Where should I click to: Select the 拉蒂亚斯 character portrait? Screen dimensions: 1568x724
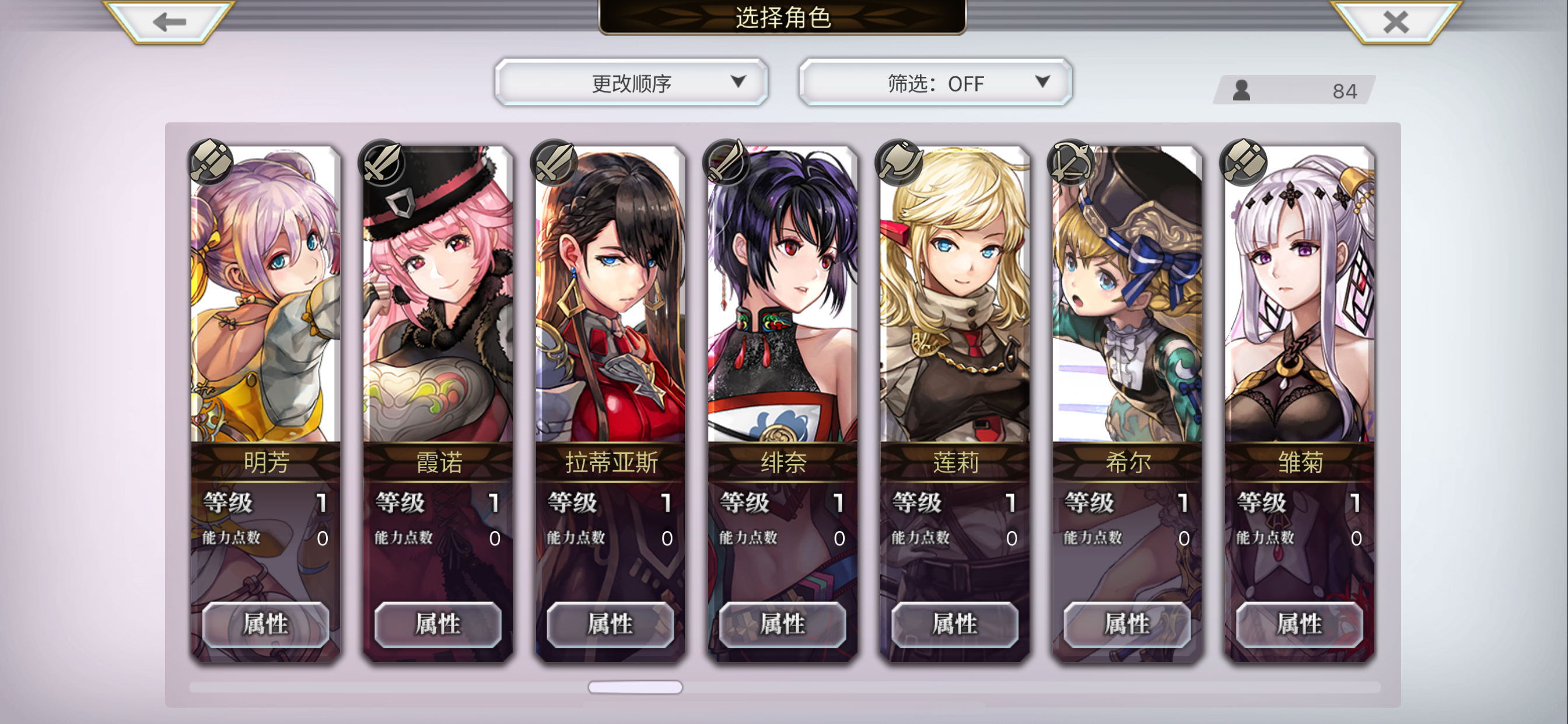tap(611, 294)
